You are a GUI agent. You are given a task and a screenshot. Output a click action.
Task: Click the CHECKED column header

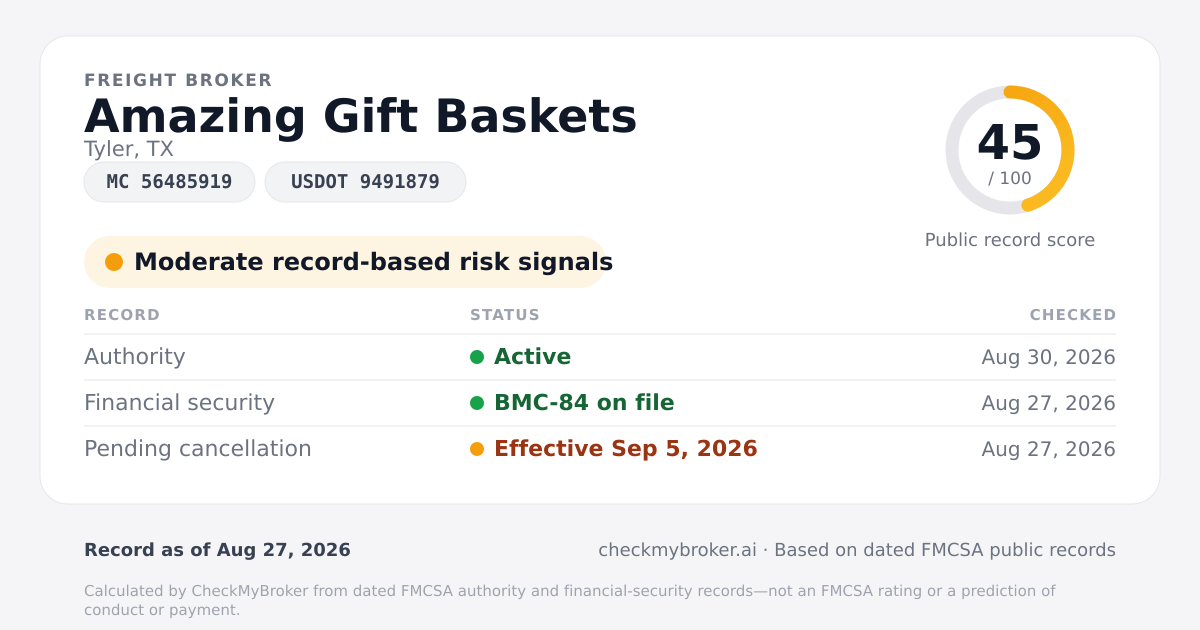tap(1073, 315)
